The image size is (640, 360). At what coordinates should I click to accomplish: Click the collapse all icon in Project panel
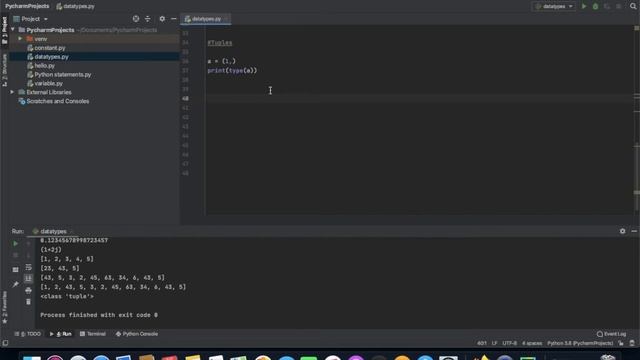point(148,19)
